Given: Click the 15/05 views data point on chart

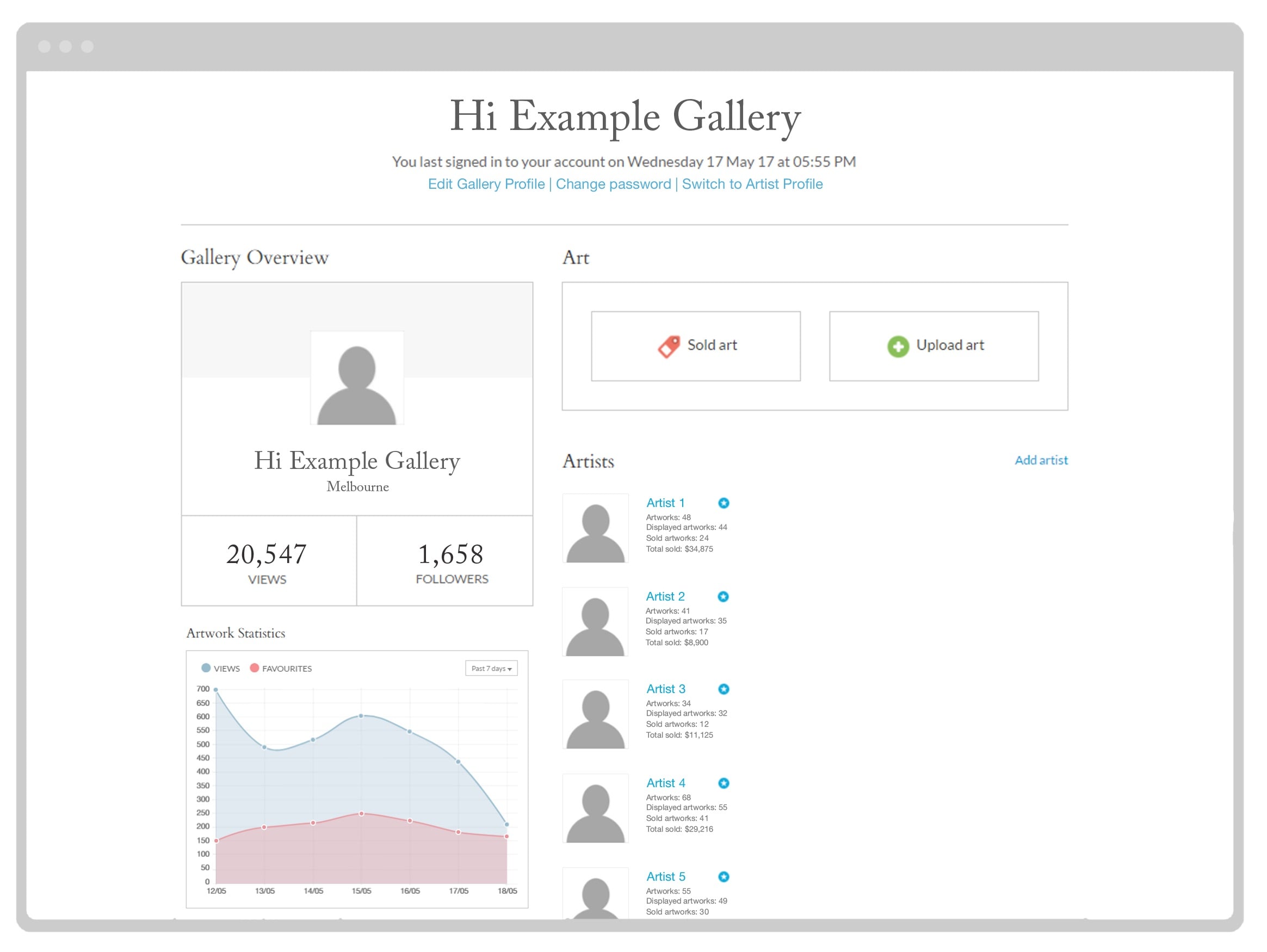Looking at the screenshot, I should coord(361,716).
